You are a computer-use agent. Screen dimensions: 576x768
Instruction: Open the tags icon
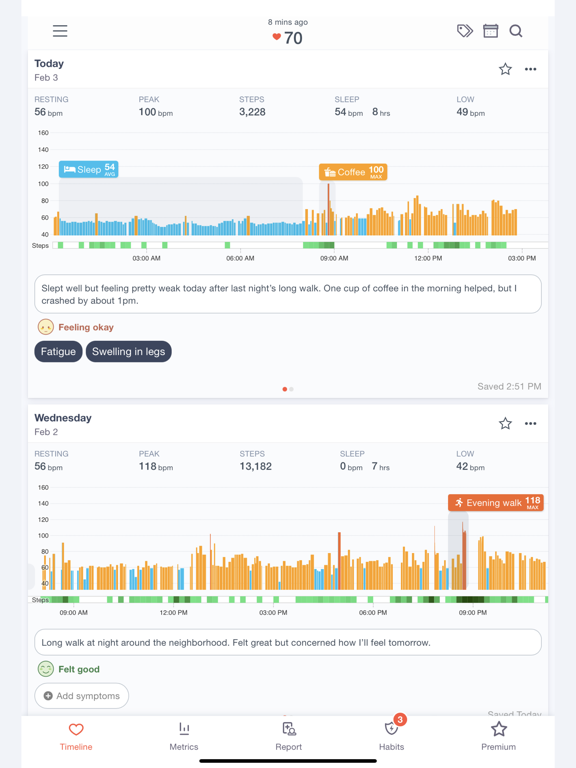pyautogui.click(x=465, y=31)
